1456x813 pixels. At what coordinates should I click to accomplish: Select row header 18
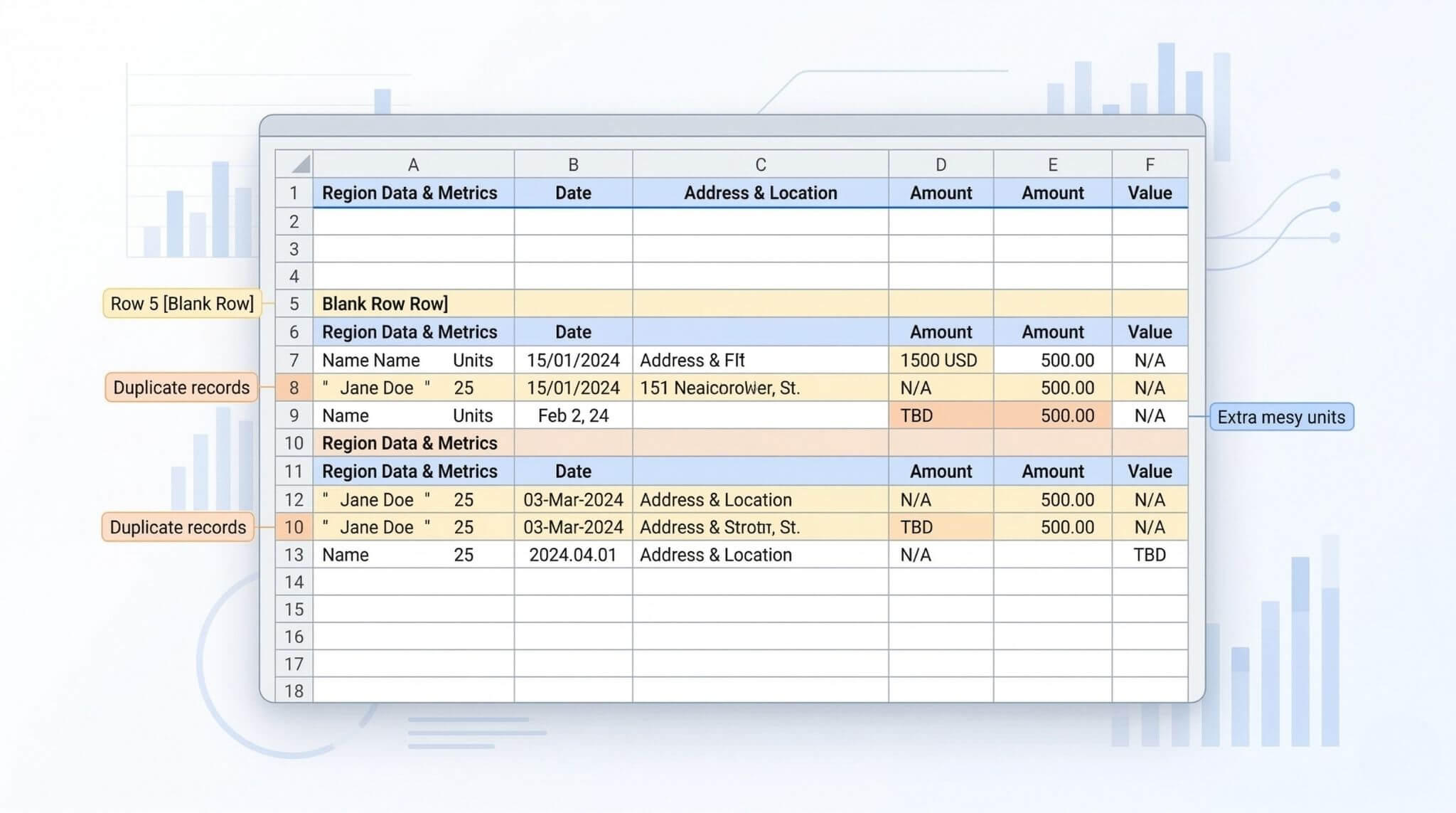pos(294,691)
